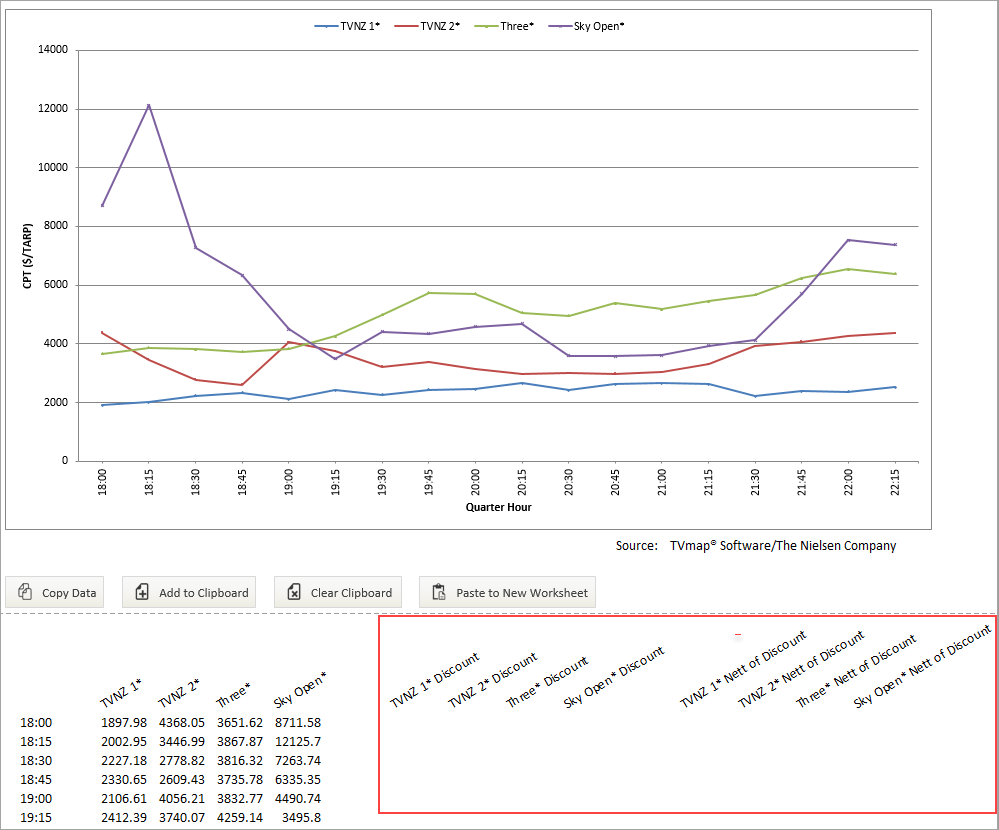Click the Clear Clipboard button
The image size is (999, 830).
[338, 592]
